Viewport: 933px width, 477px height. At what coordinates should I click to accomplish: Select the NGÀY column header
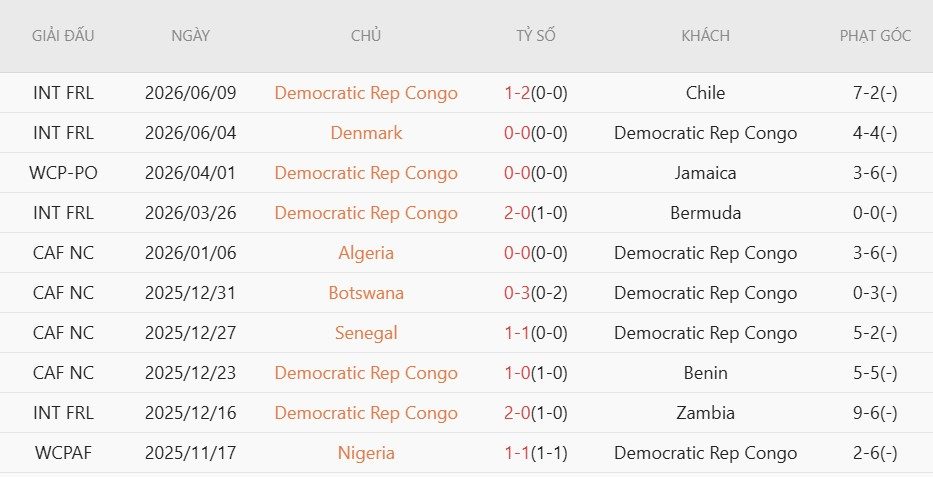pos(190,36)
